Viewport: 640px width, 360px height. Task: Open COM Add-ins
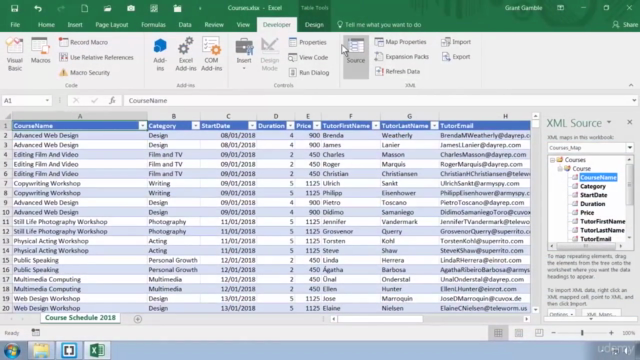coord(211,54)
